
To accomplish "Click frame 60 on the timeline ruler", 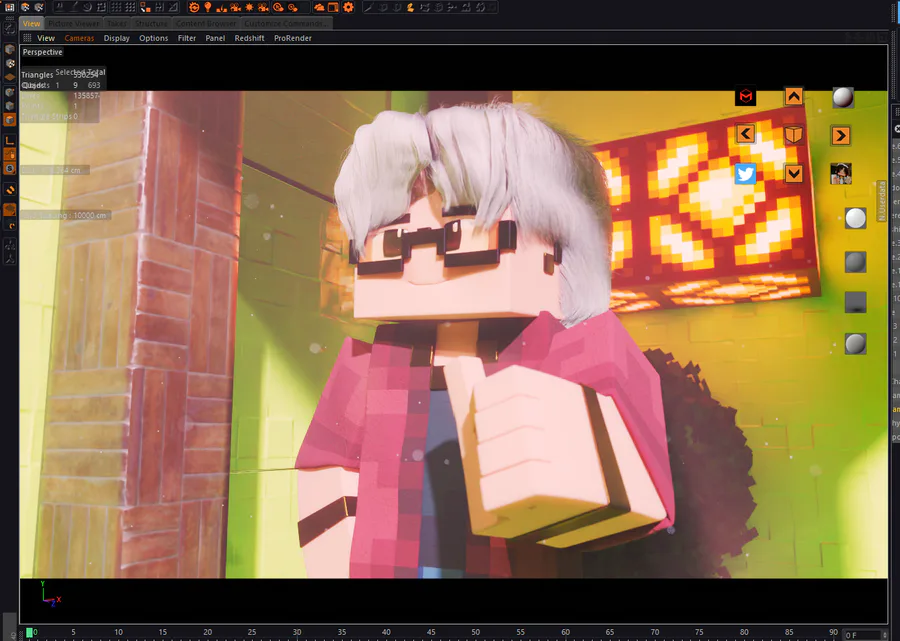I will (565, 632).
